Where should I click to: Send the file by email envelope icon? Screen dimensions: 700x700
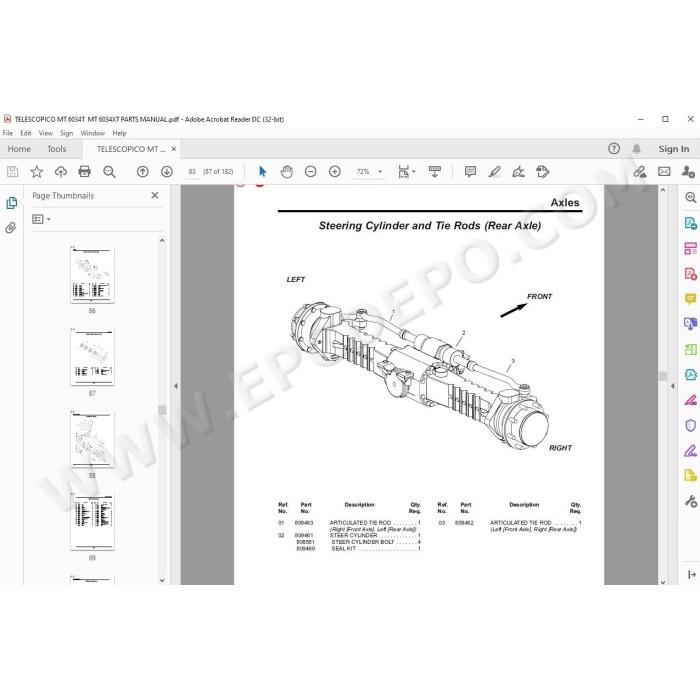pyautogui.click(x=664, y=171)
